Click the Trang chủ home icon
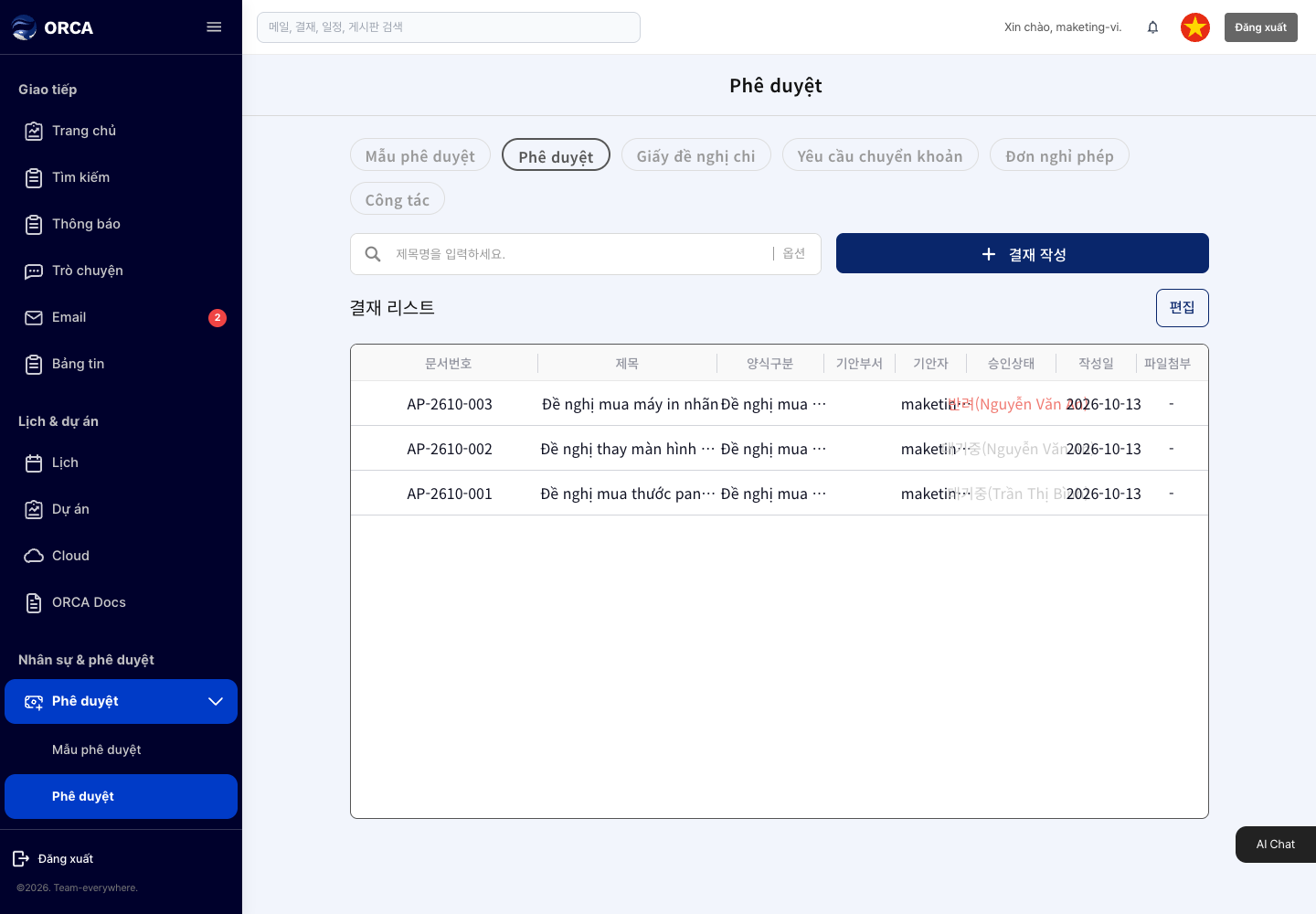The image size is (1316, 914). [x=34, y=132]
